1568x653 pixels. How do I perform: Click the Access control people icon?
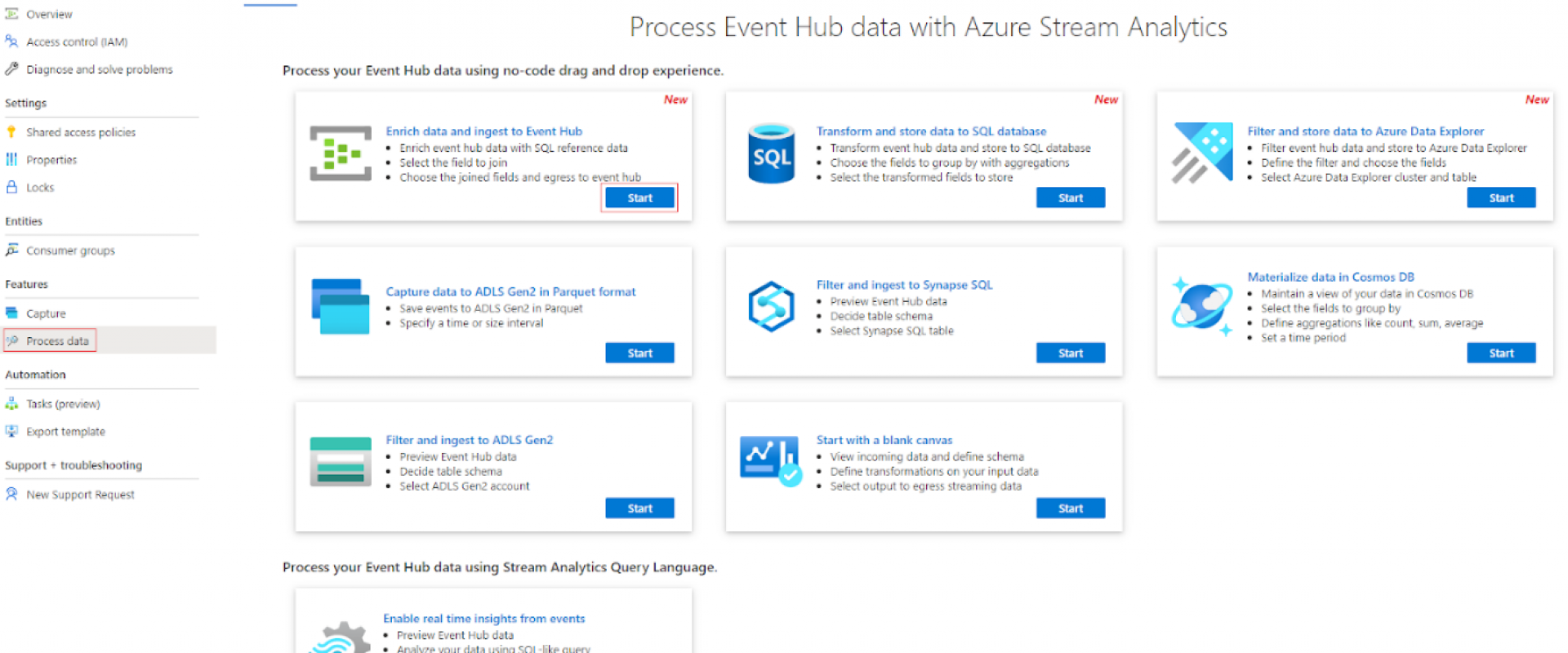click(x=11, y=41)
